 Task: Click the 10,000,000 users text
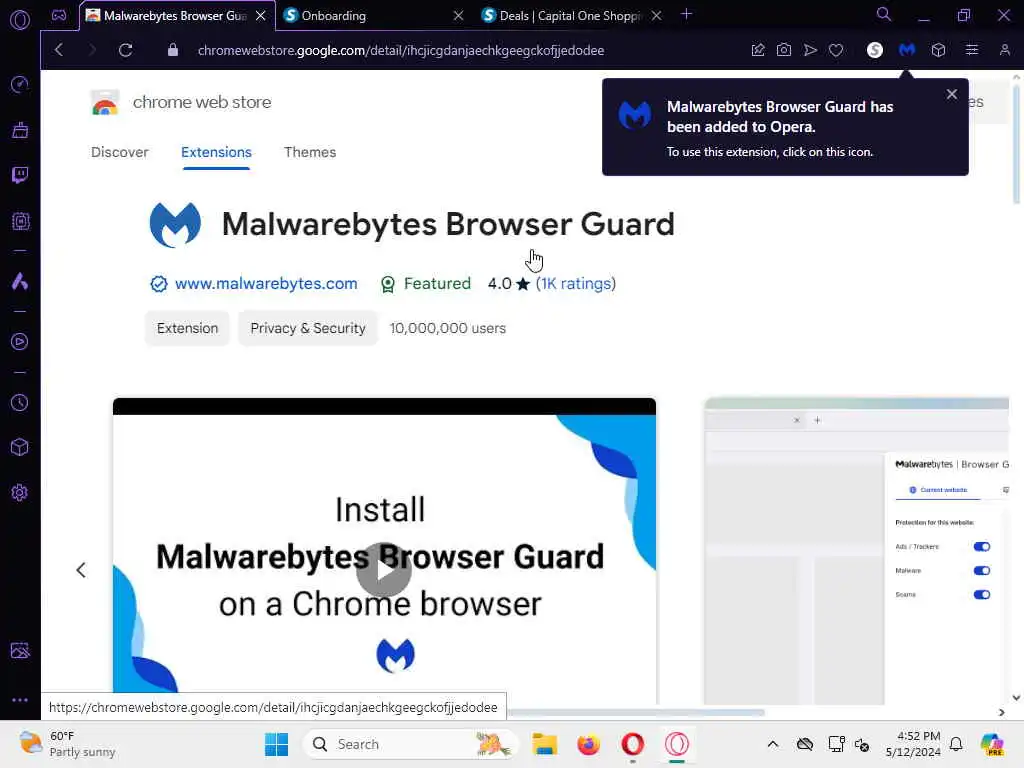coord(448,328)
